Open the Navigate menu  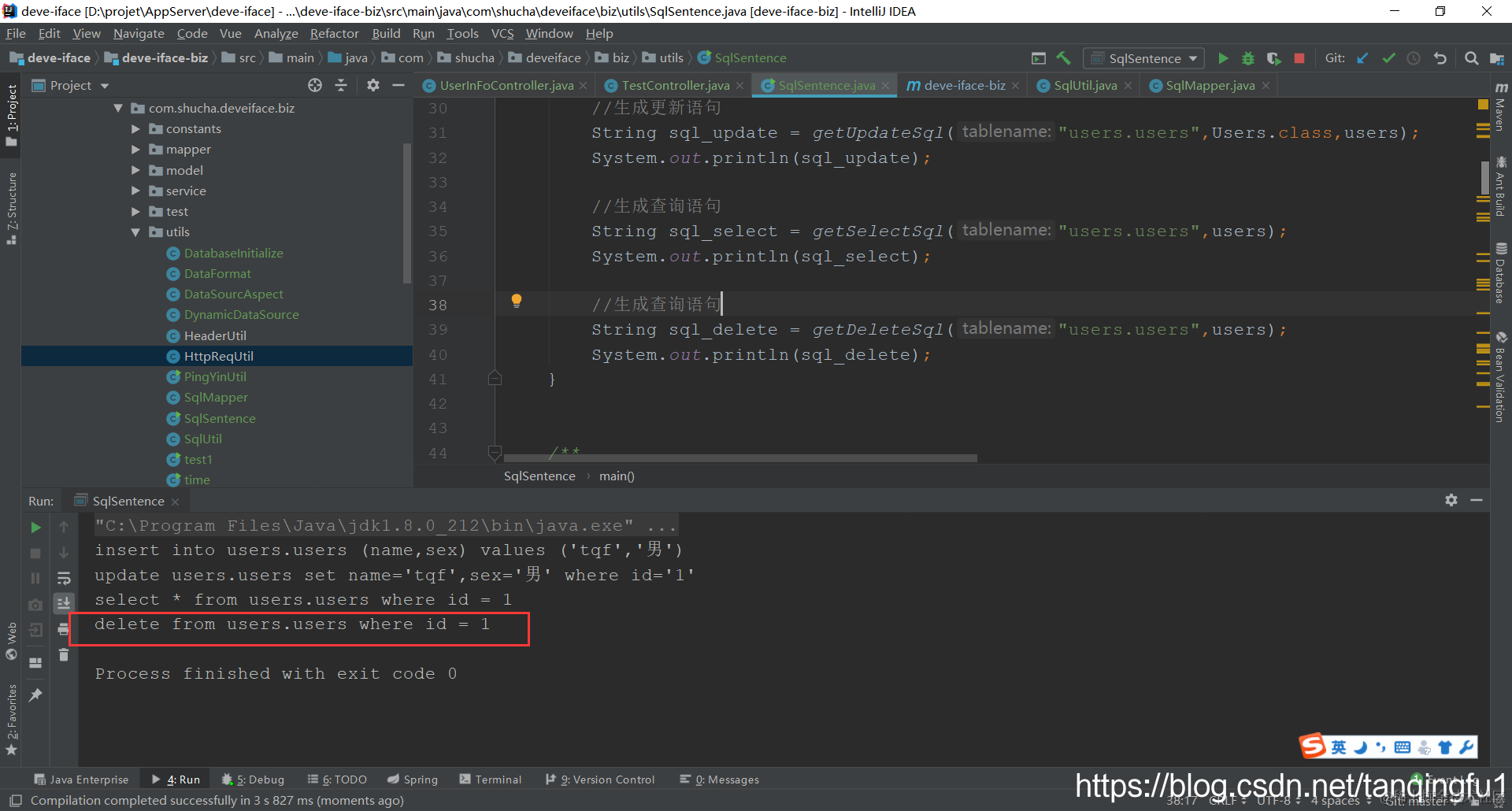(x=139, y=33)
